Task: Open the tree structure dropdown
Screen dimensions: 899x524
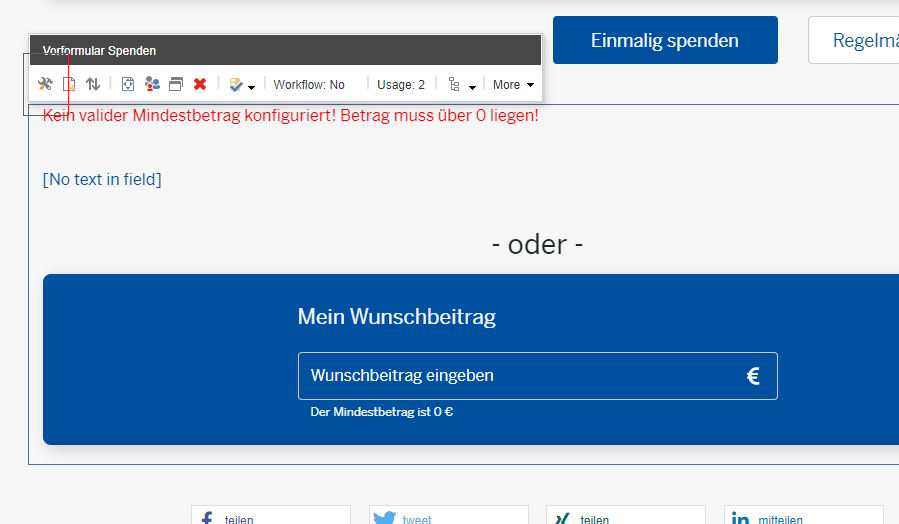Action: 461,85
